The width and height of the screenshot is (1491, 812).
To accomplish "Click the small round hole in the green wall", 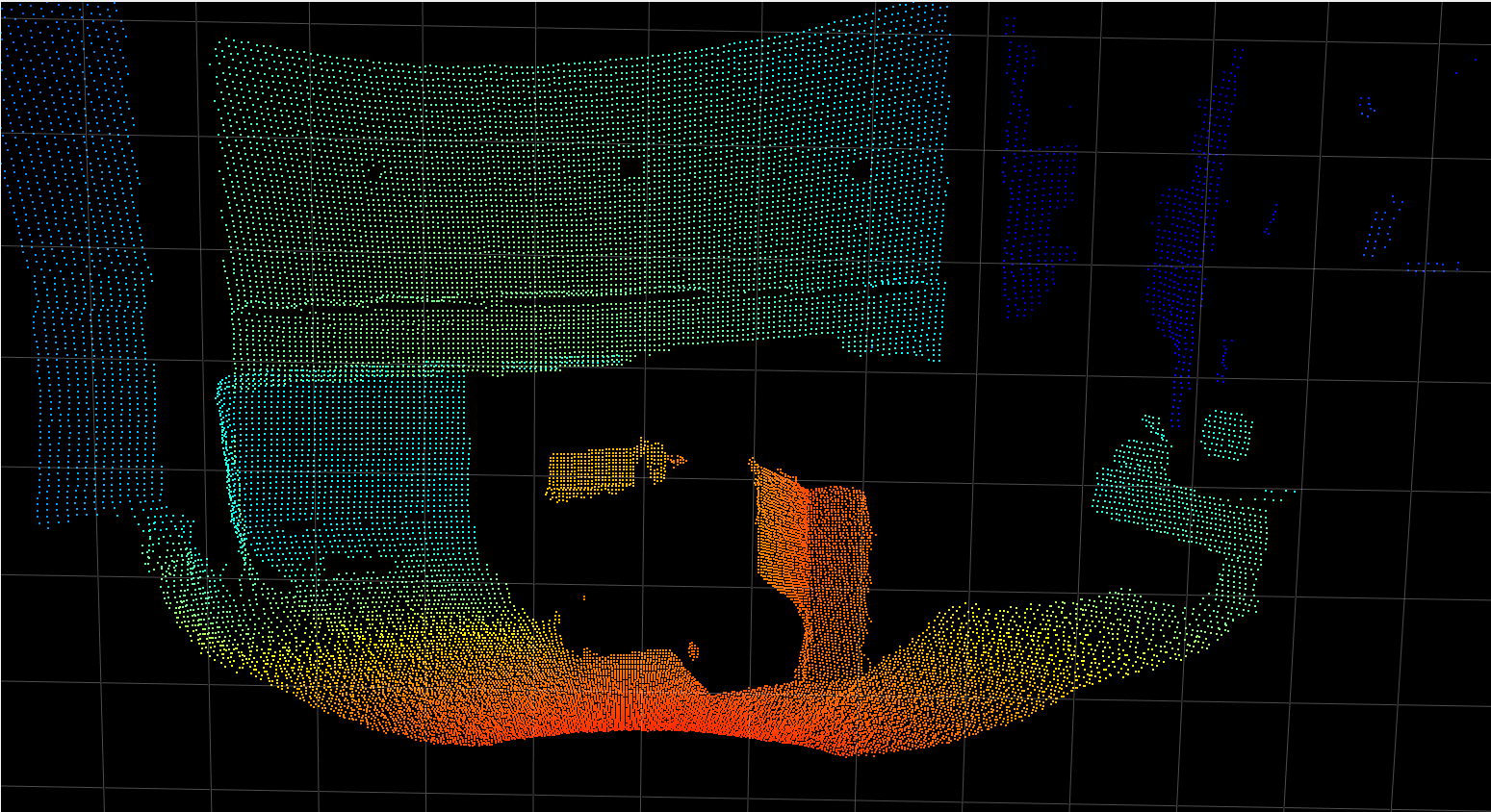I will (630, 168).
